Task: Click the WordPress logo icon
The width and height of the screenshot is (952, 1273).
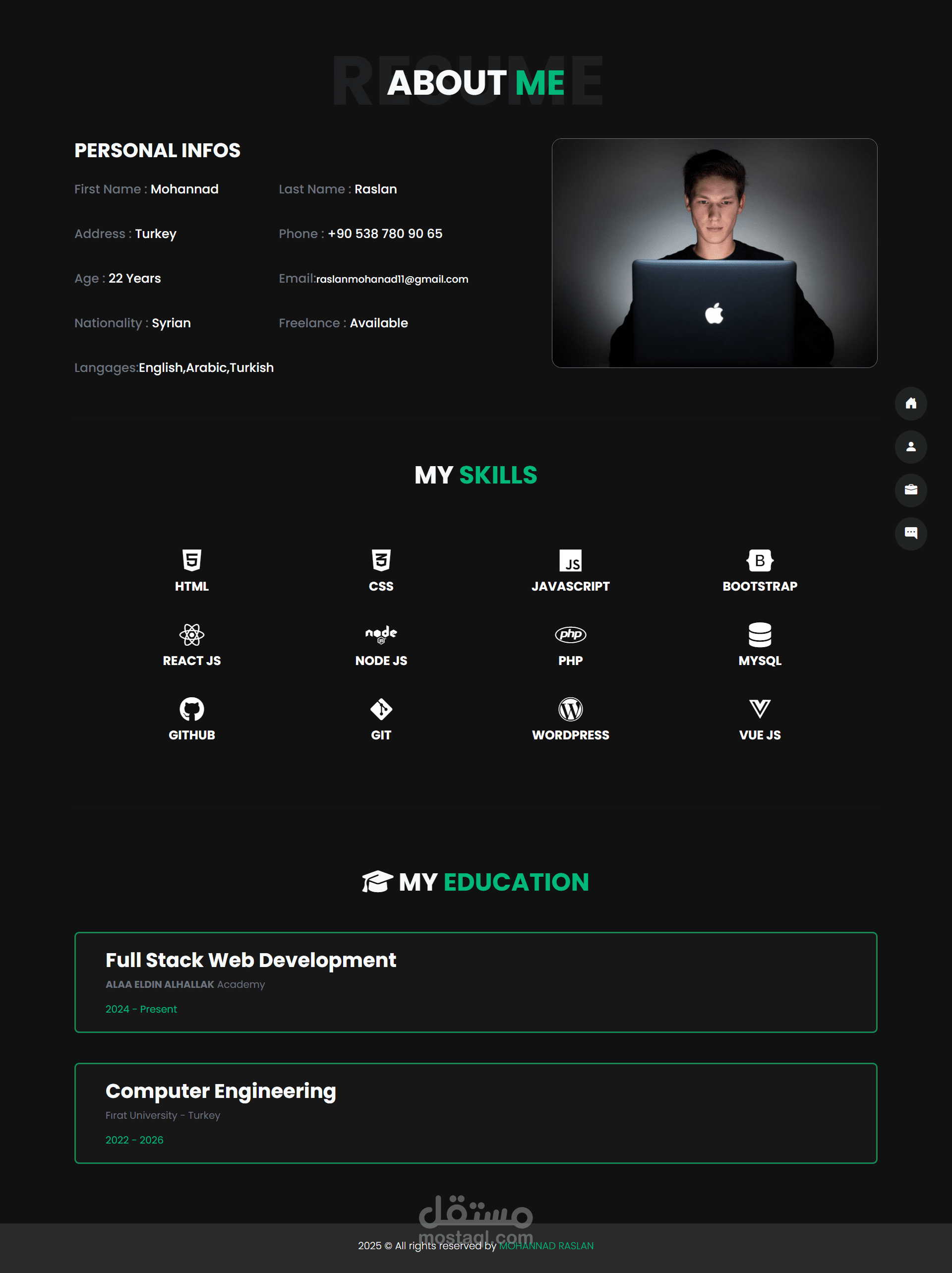Action: click(570, 709)
